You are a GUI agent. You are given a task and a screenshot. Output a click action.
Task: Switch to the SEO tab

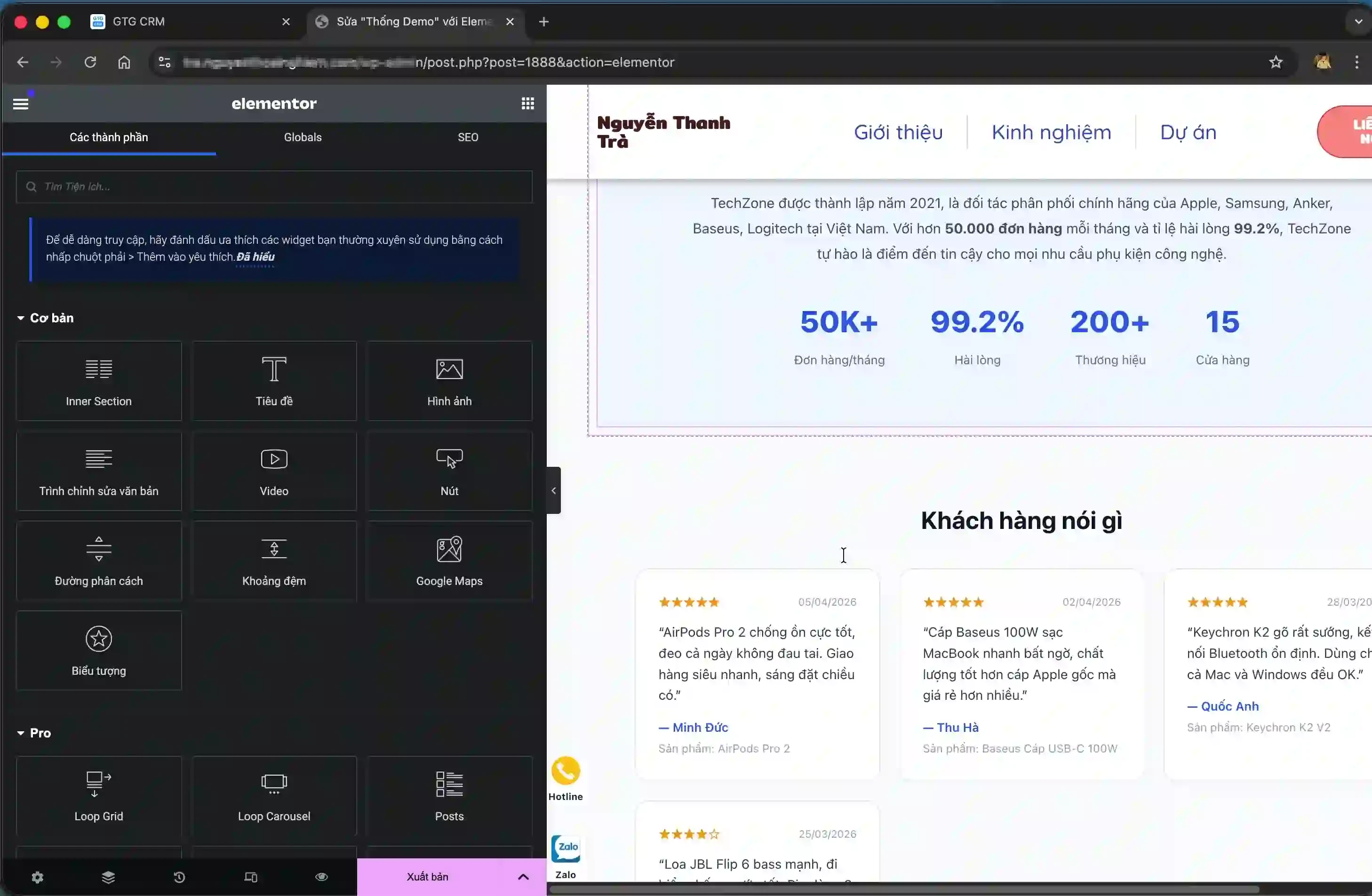pyautogui.click(x=468, y=137)
